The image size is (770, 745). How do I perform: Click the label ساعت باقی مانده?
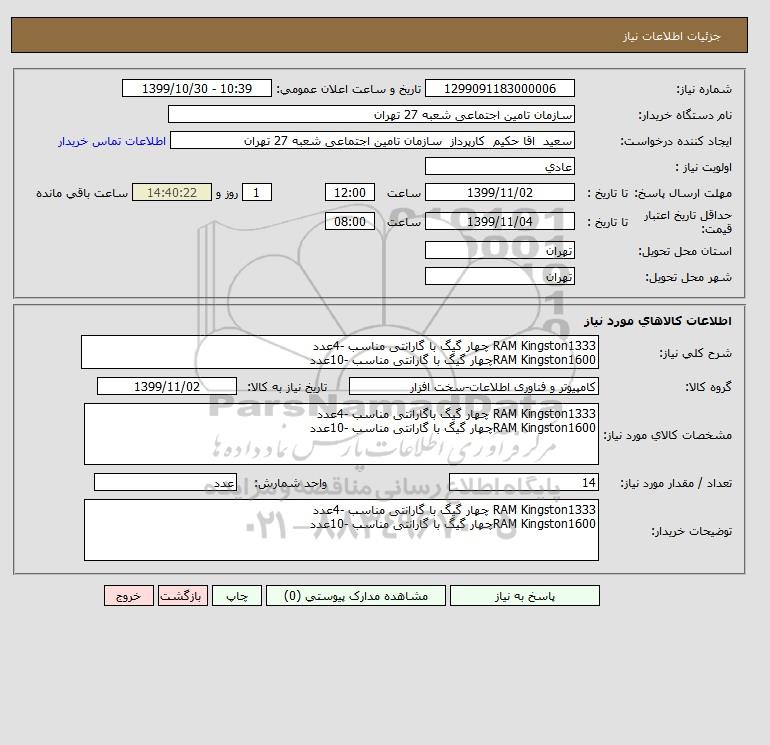click(82, 193)
